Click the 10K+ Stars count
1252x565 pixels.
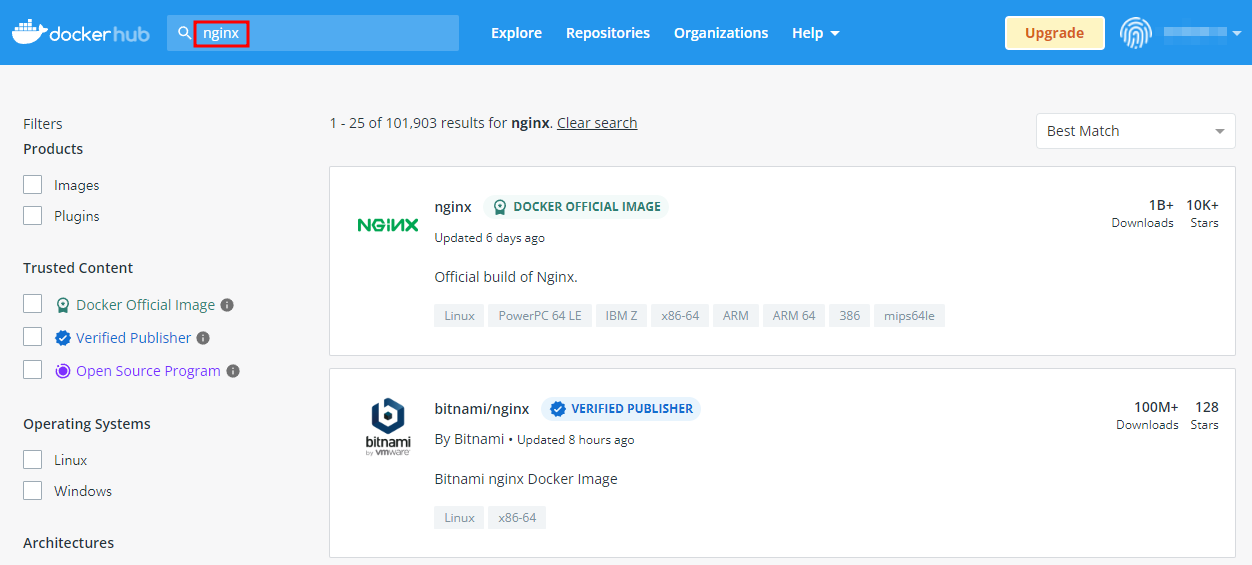point(1203,213)
